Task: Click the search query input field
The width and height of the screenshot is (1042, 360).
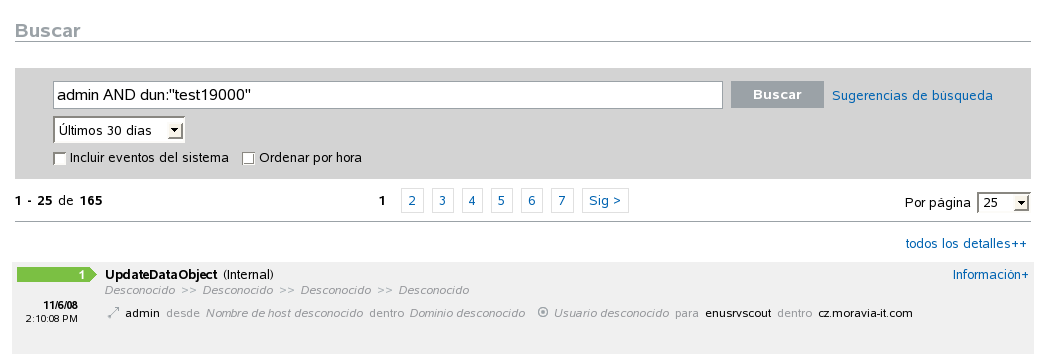Action: (x=387, y=95)
